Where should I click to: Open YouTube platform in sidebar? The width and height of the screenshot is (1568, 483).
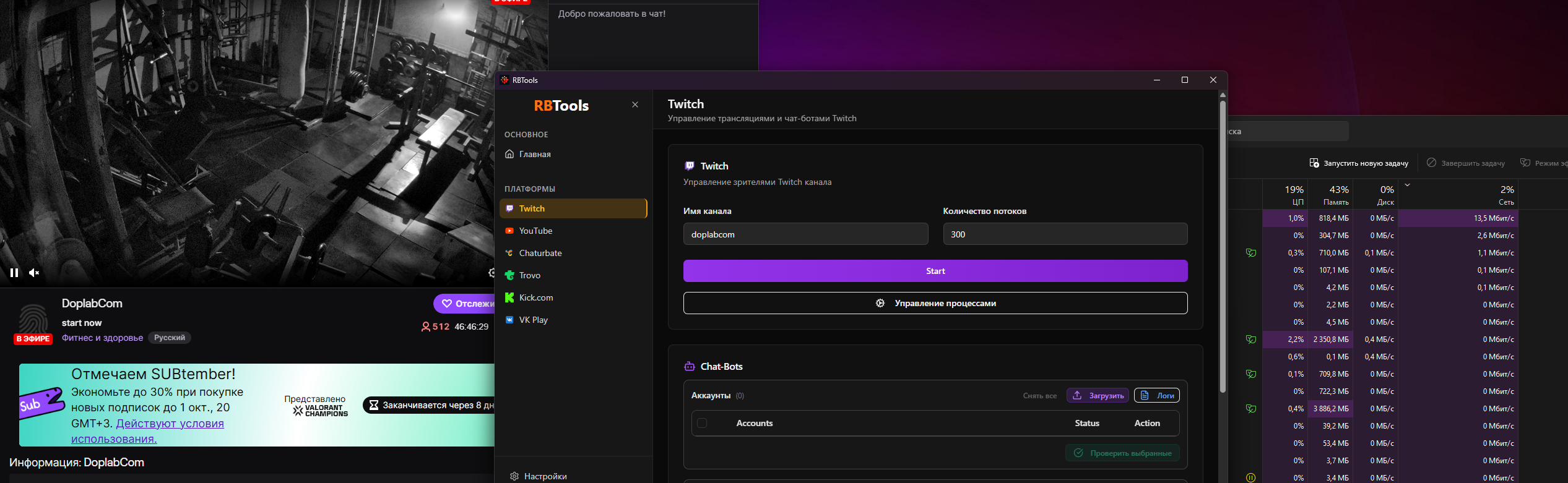coord(535,231)
